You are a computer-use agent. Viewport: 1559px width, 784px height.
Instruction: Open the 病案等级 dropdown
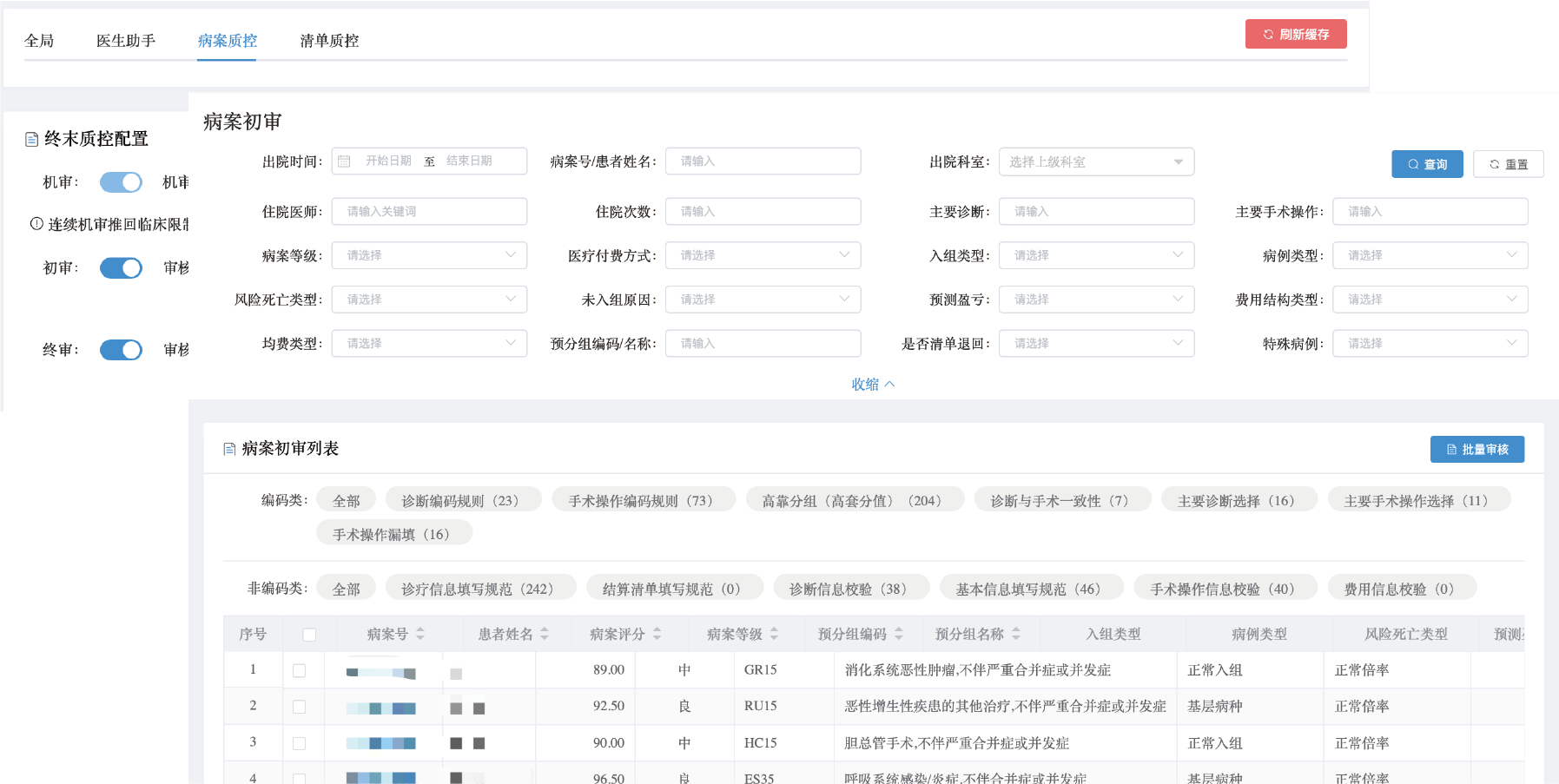(429, 255)
